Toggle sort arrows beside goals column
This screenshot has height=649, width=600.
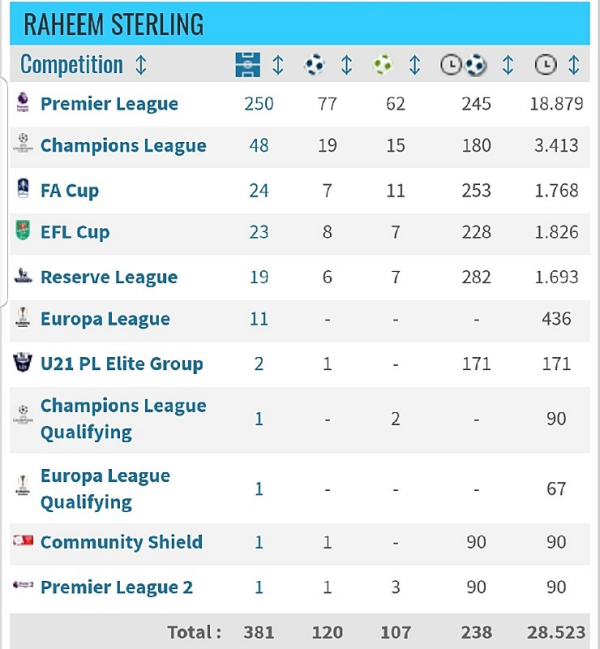(x=346, y=65)
